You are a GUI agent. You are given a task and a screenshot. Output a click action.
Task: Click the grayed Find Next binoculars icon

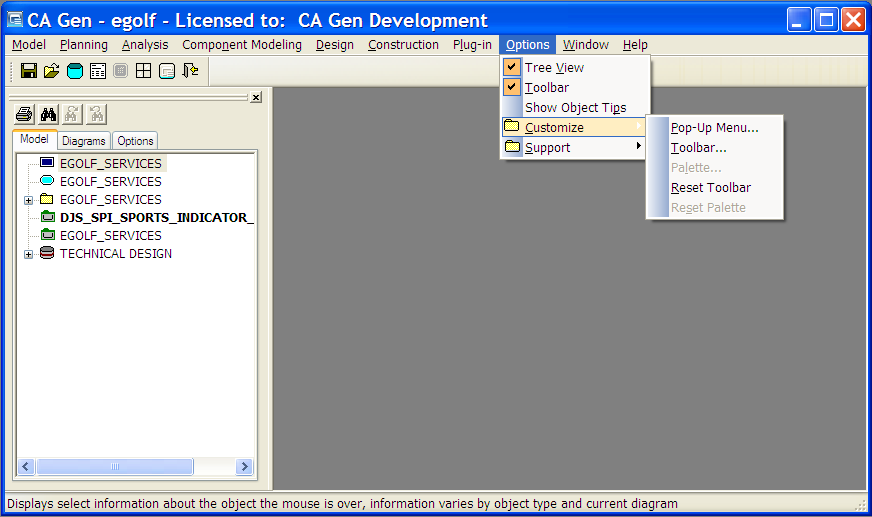coord(72,115)
